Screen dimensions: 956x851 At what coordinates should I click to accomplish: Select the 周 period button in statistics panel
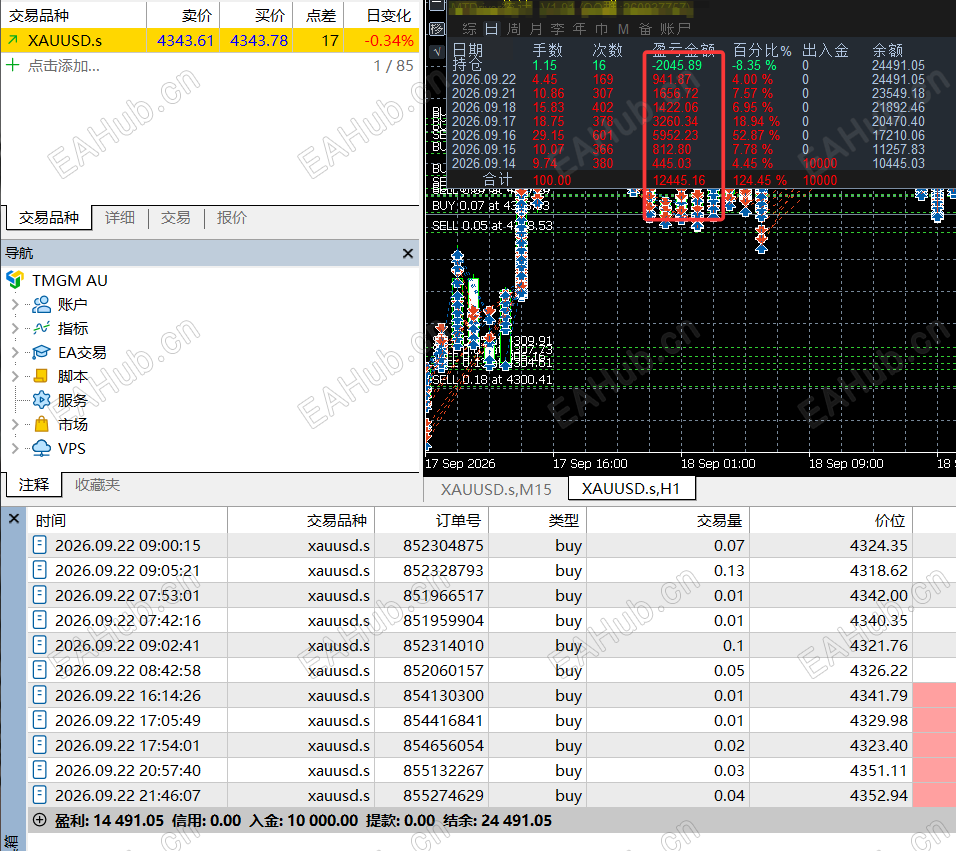click(514, 29)
